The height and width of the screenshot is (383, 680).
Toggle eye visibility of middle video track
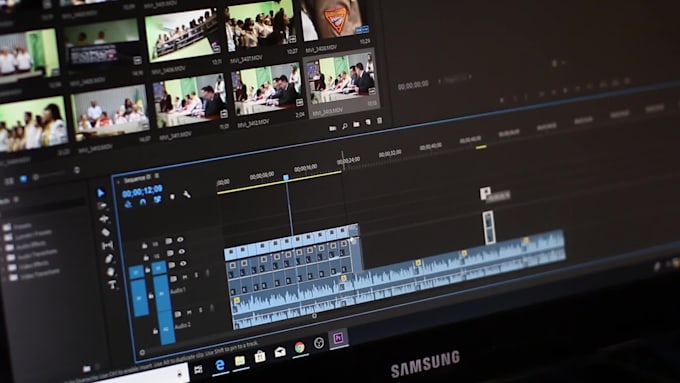[181, 251]
